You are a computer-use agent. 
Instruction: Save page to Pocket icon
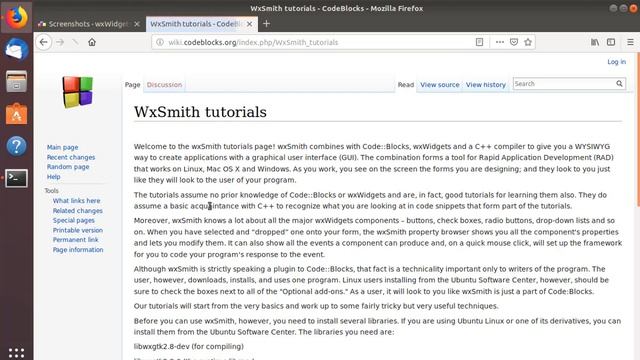pos(514,42)
